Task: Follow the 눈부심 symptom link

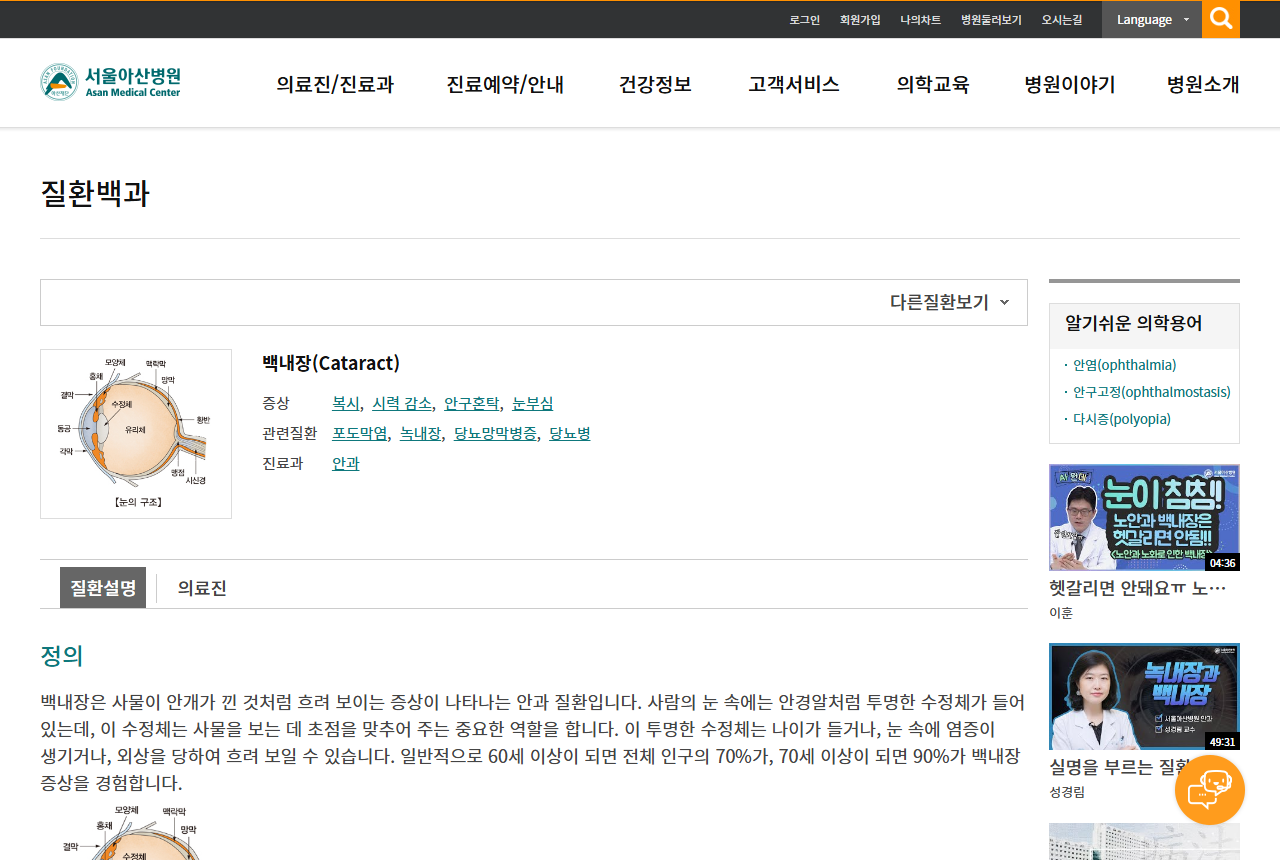Action: [532, 403]
